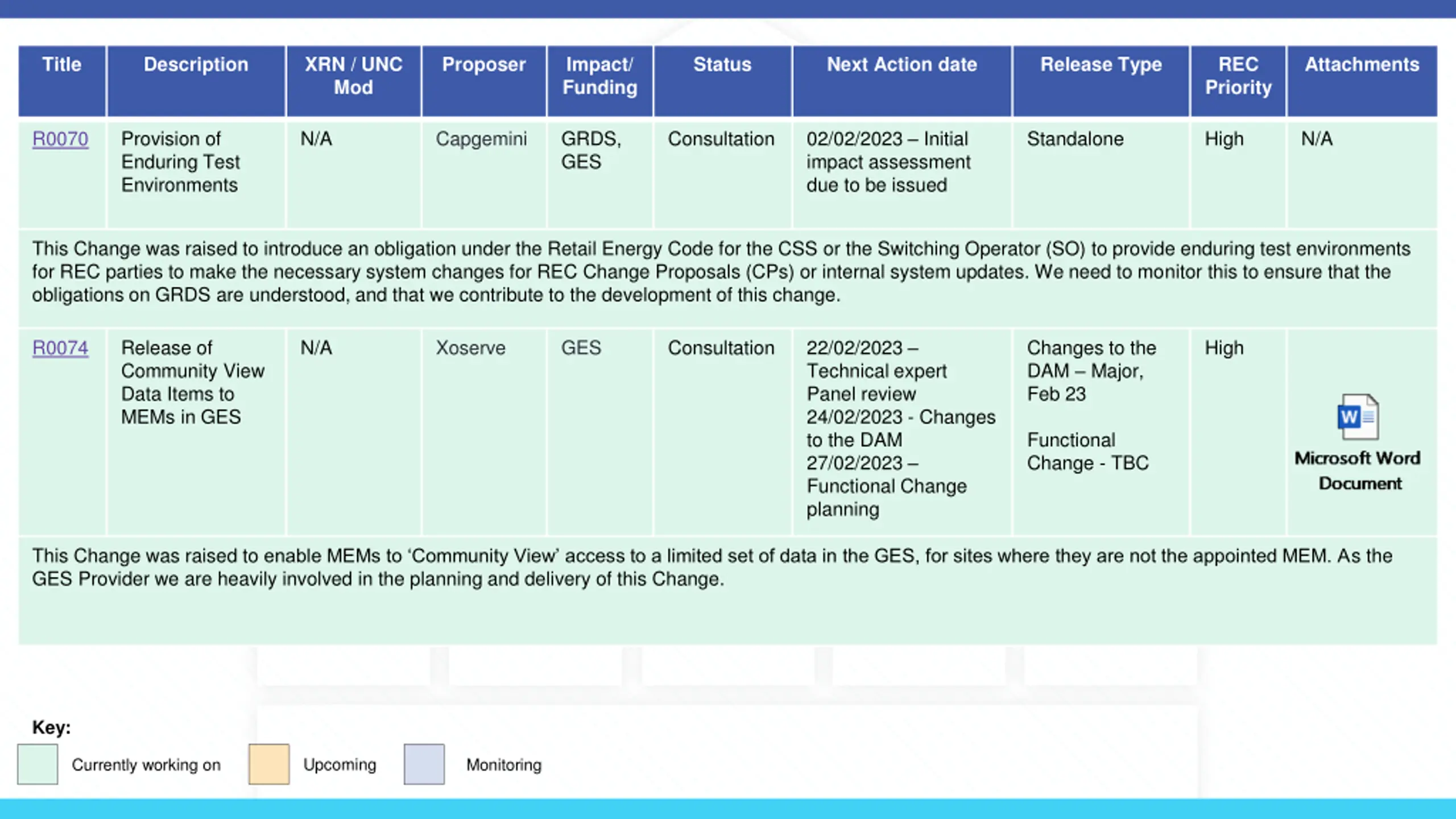Select the XRN / UNC Mod header
The width and height of the screenshot is (1456, 819).
354,81
